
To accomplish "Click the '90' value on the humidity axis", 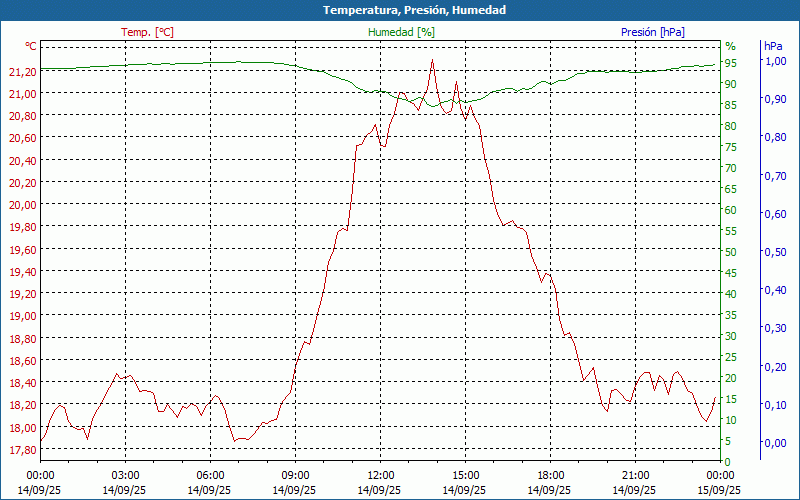I will tap(731, 84).
